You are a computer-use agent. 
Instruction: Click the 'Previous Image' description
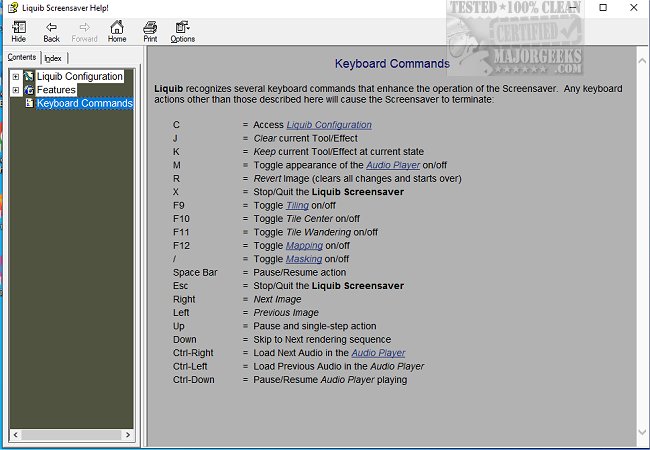(286, 312)
